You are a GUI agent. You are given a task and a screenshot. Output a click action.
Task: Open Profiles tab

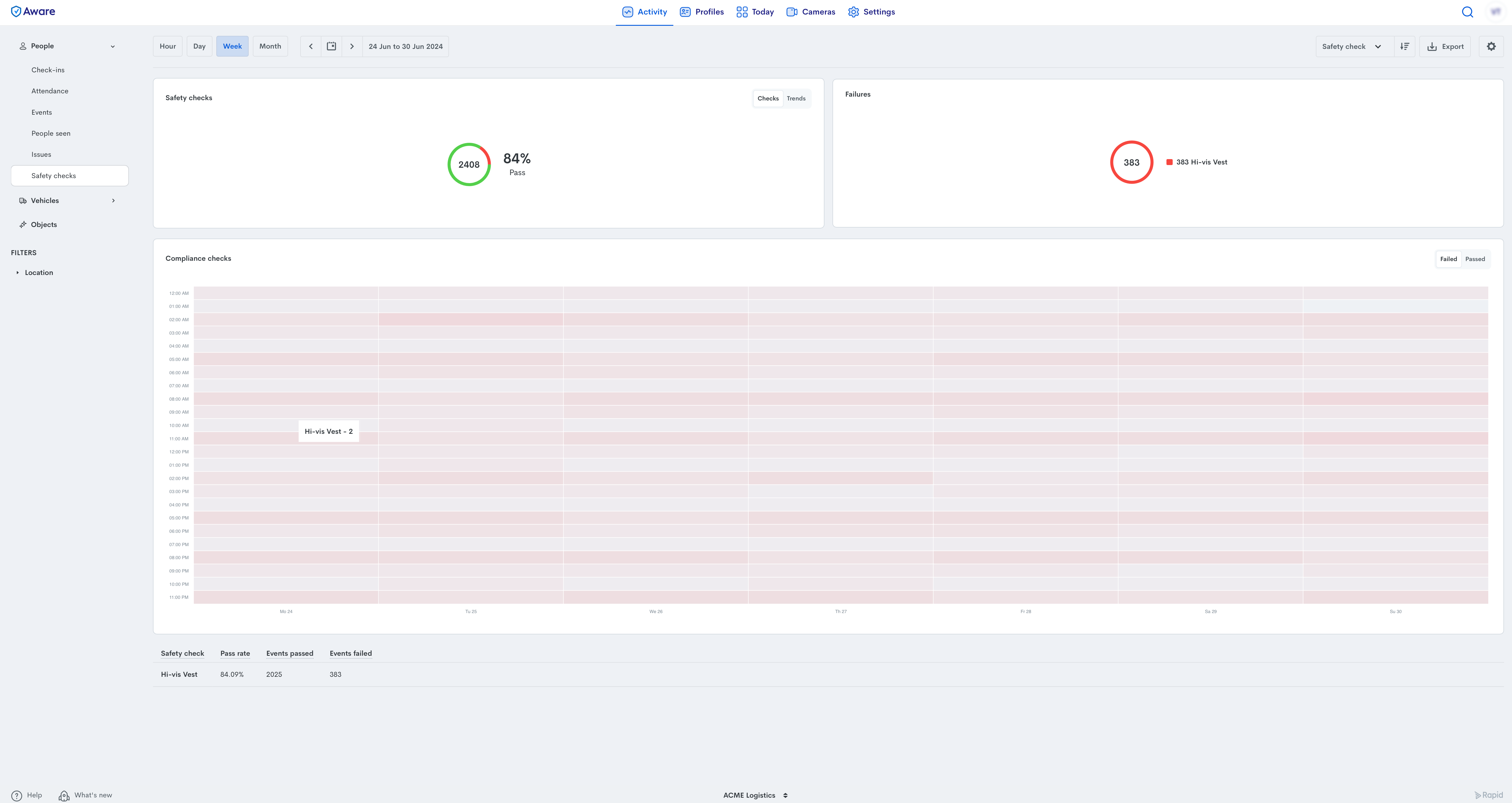pyautogui.click(x=702, y=12)
